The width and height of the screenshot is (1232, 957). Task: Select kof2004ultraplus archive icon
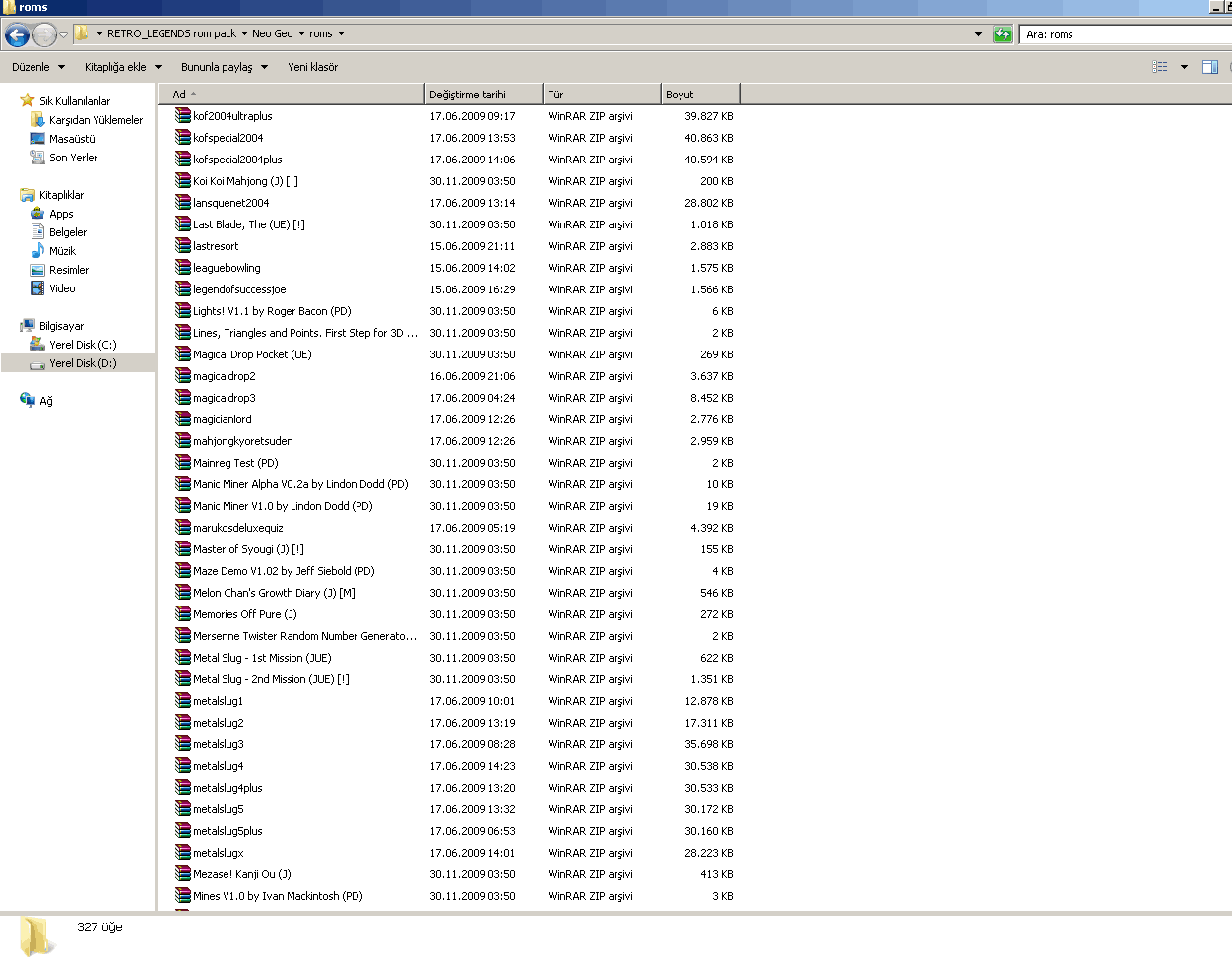pos(183,115)
